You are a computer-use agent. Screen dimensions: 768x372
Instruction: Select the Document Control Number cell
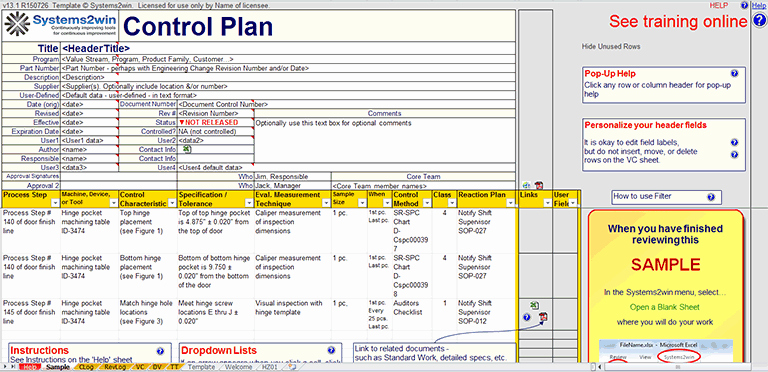[346, 104]
